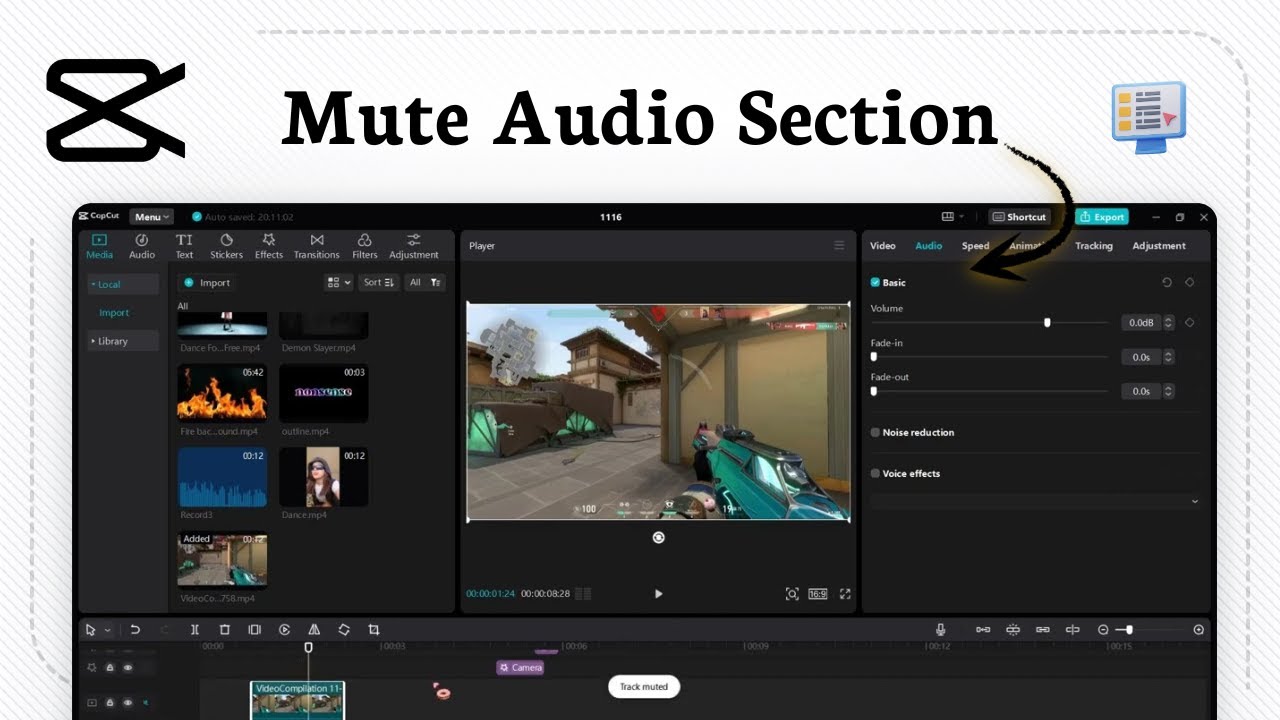Enable the Voice effects checkbox

tap(875, 474)
